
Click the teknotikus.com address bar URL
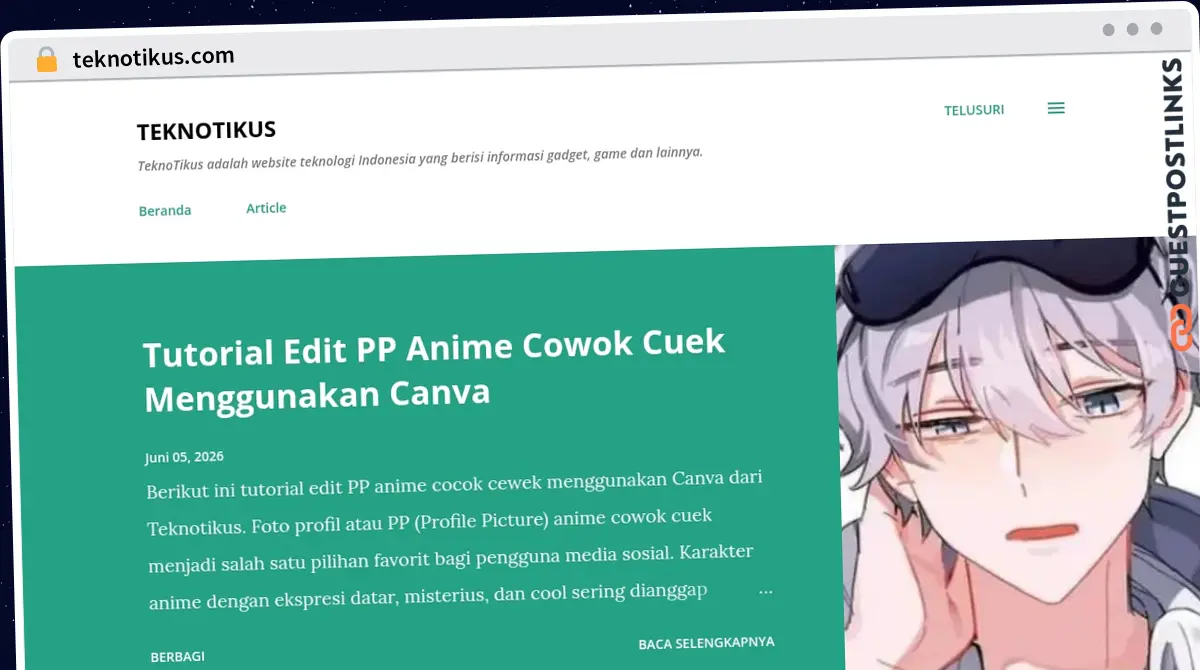(x=153, y=57)
